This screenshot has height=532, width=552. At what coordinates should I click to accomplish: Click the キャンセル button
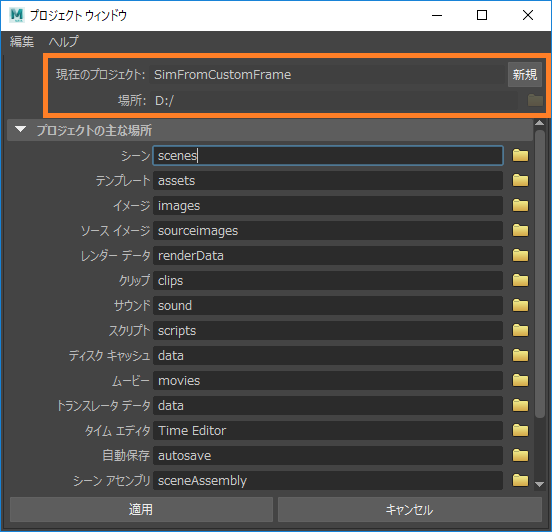[x=410, y=509]
